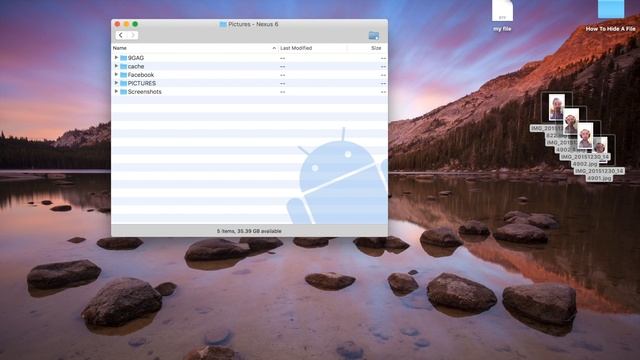Select the cache folder icon
Screen dimensions: 640x360
pos(123,66)
